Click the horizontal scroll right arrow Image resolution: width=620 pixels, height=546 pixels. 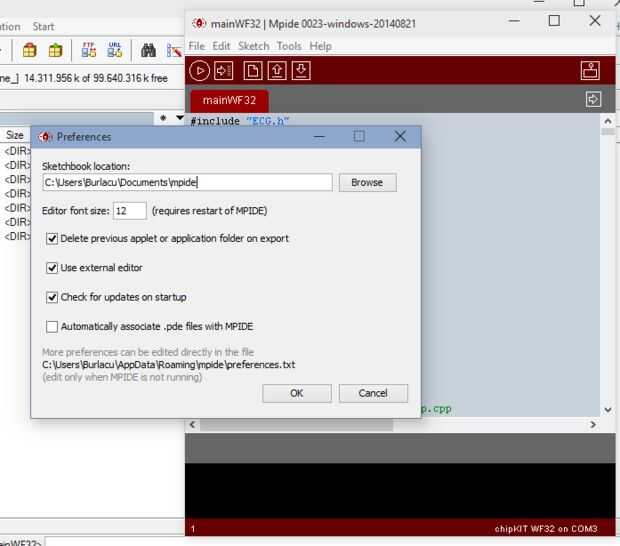[593, 425]
